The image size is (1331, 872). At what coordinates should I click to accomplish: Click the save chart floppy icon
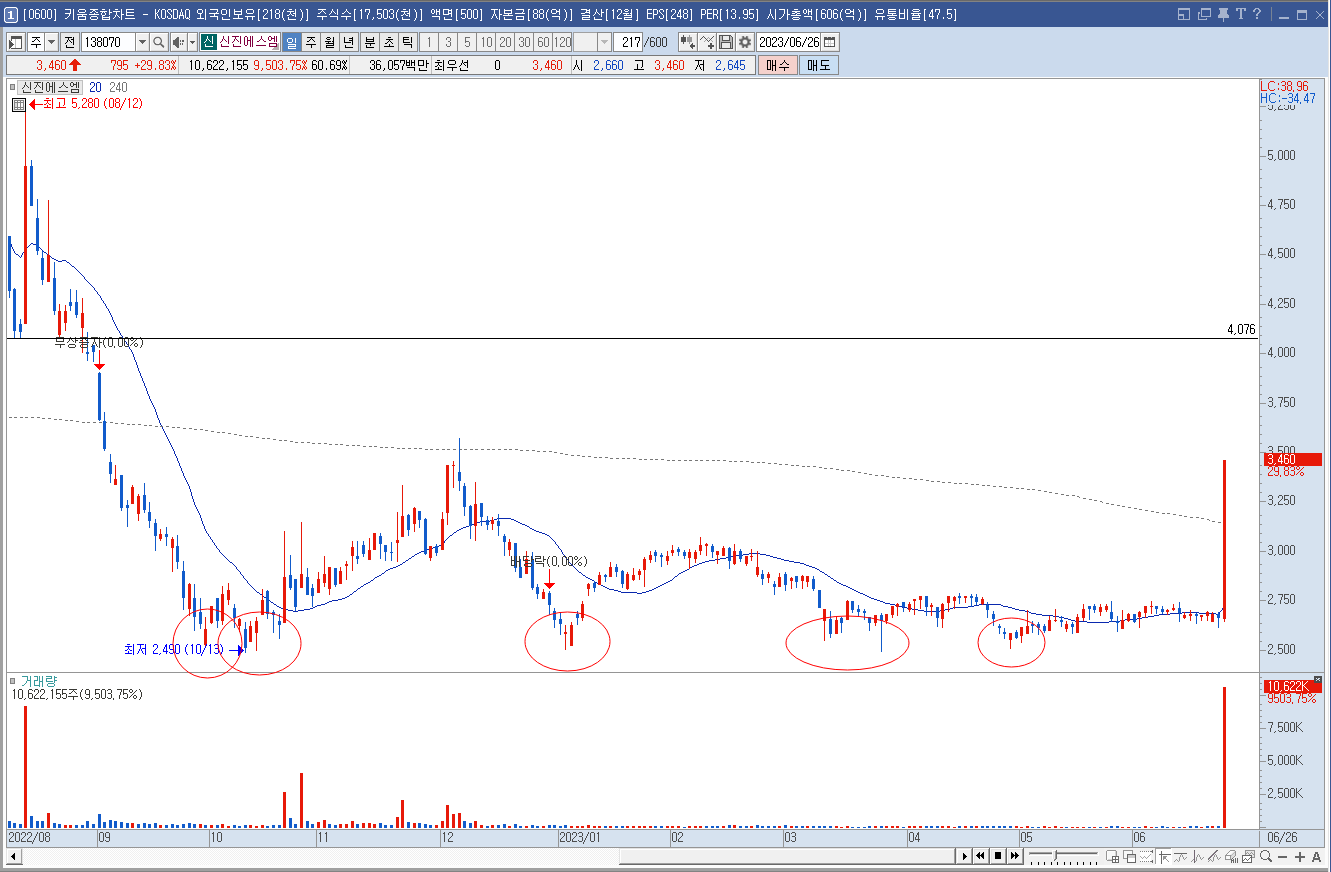pos(726,42)
